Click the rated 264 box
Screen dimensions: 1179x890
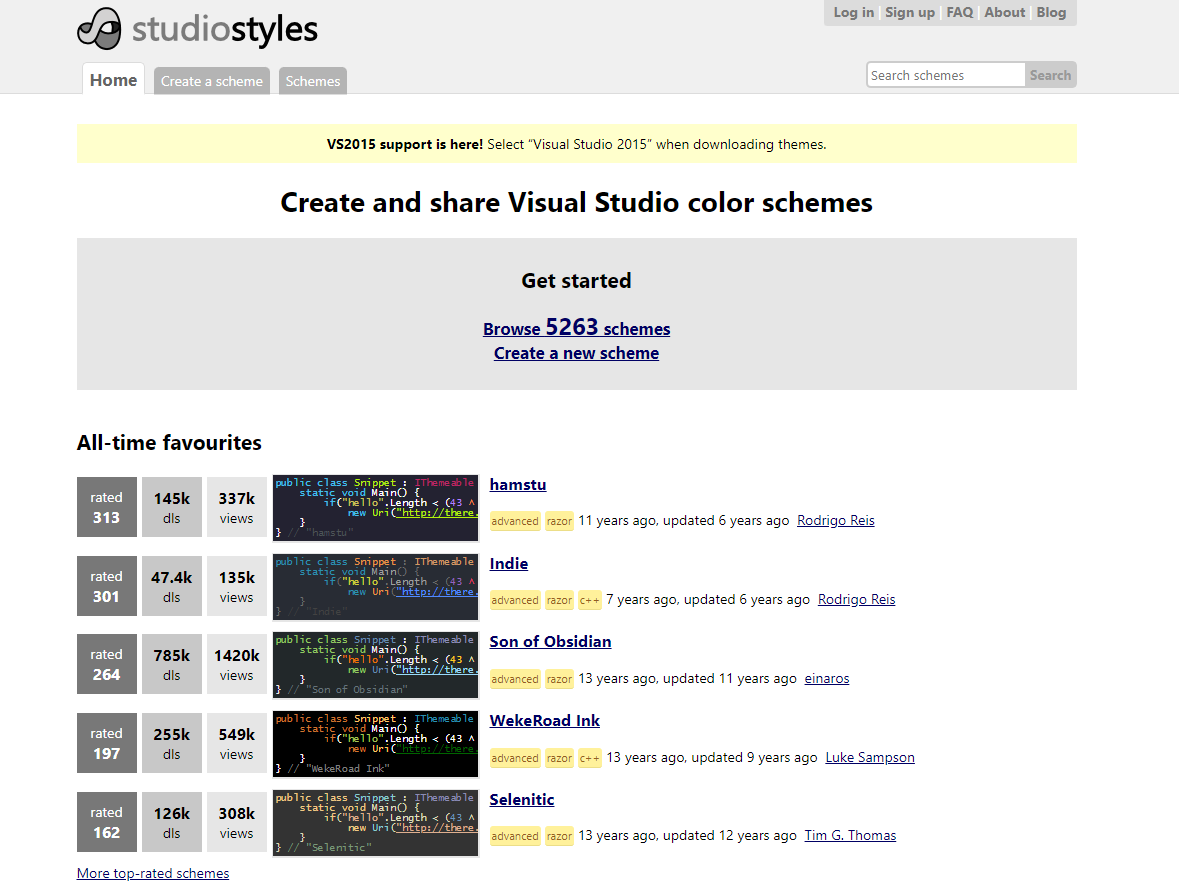point(107,664)
